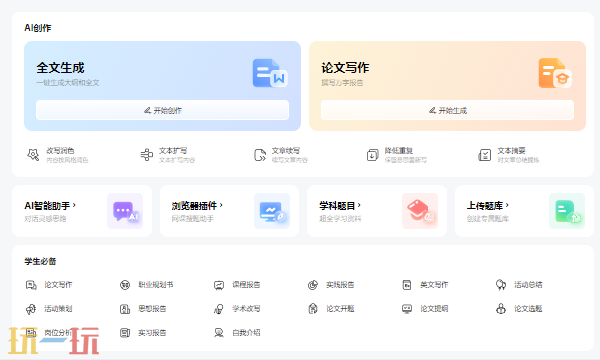Click the purple AI chat bubble icon of AI智能助手
This screenshot has width=600, height=360.
click(125, 211)
